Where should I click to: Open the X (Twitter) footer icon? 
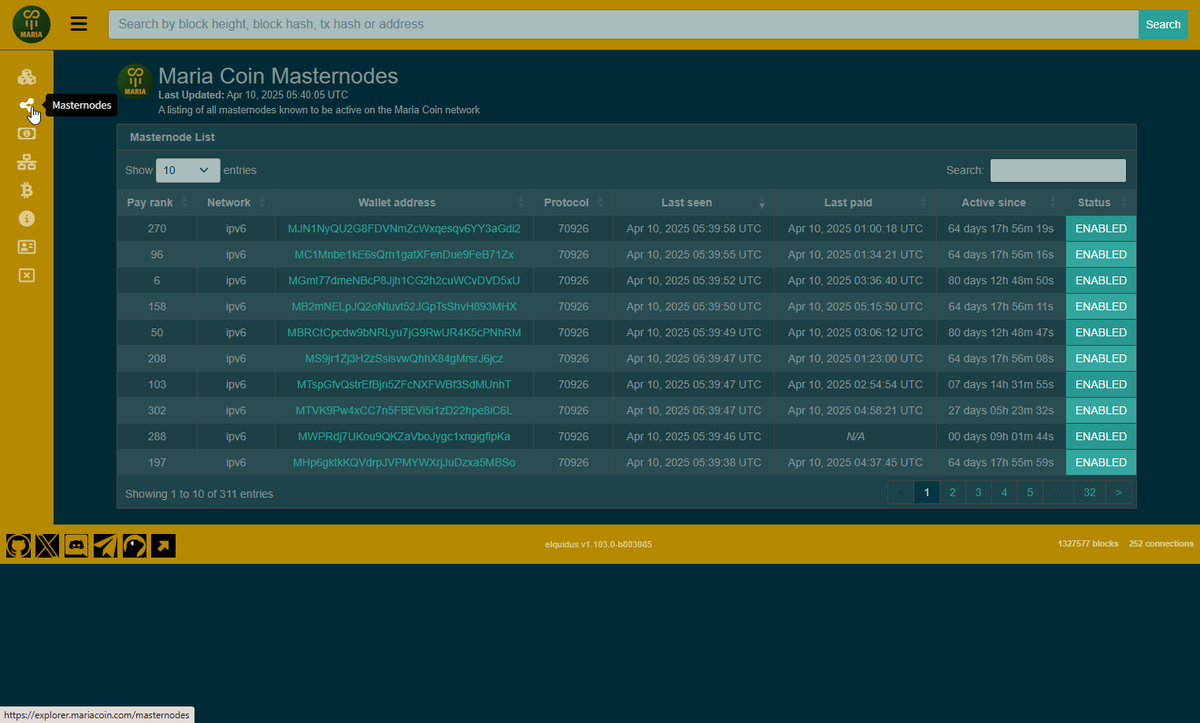[x=47, y=545]
